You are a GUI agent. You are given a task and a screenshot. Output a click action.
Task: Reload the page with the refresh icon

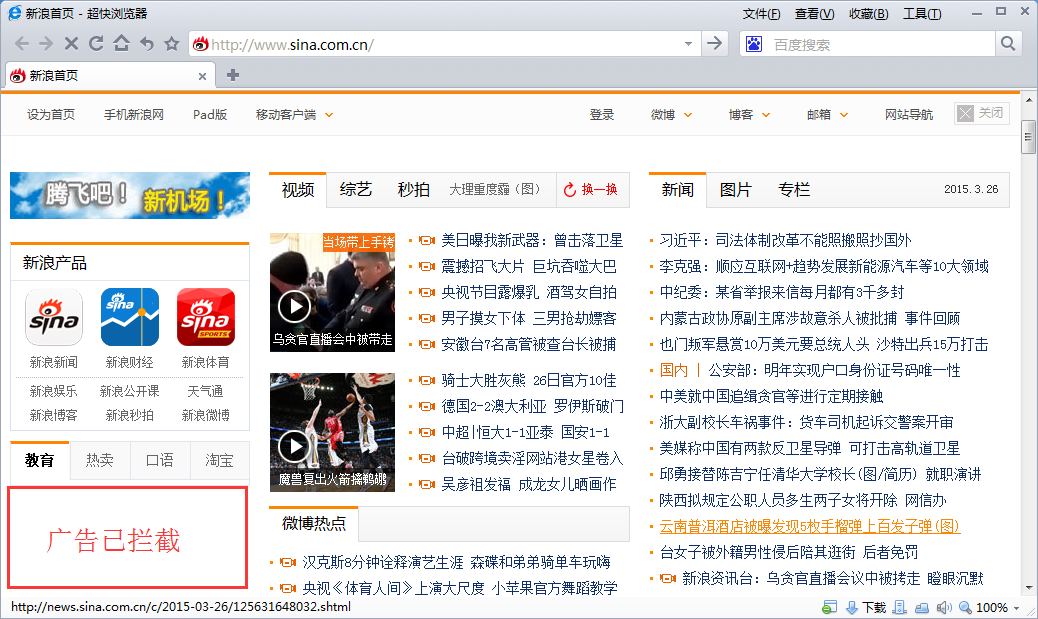pos(97,44)
